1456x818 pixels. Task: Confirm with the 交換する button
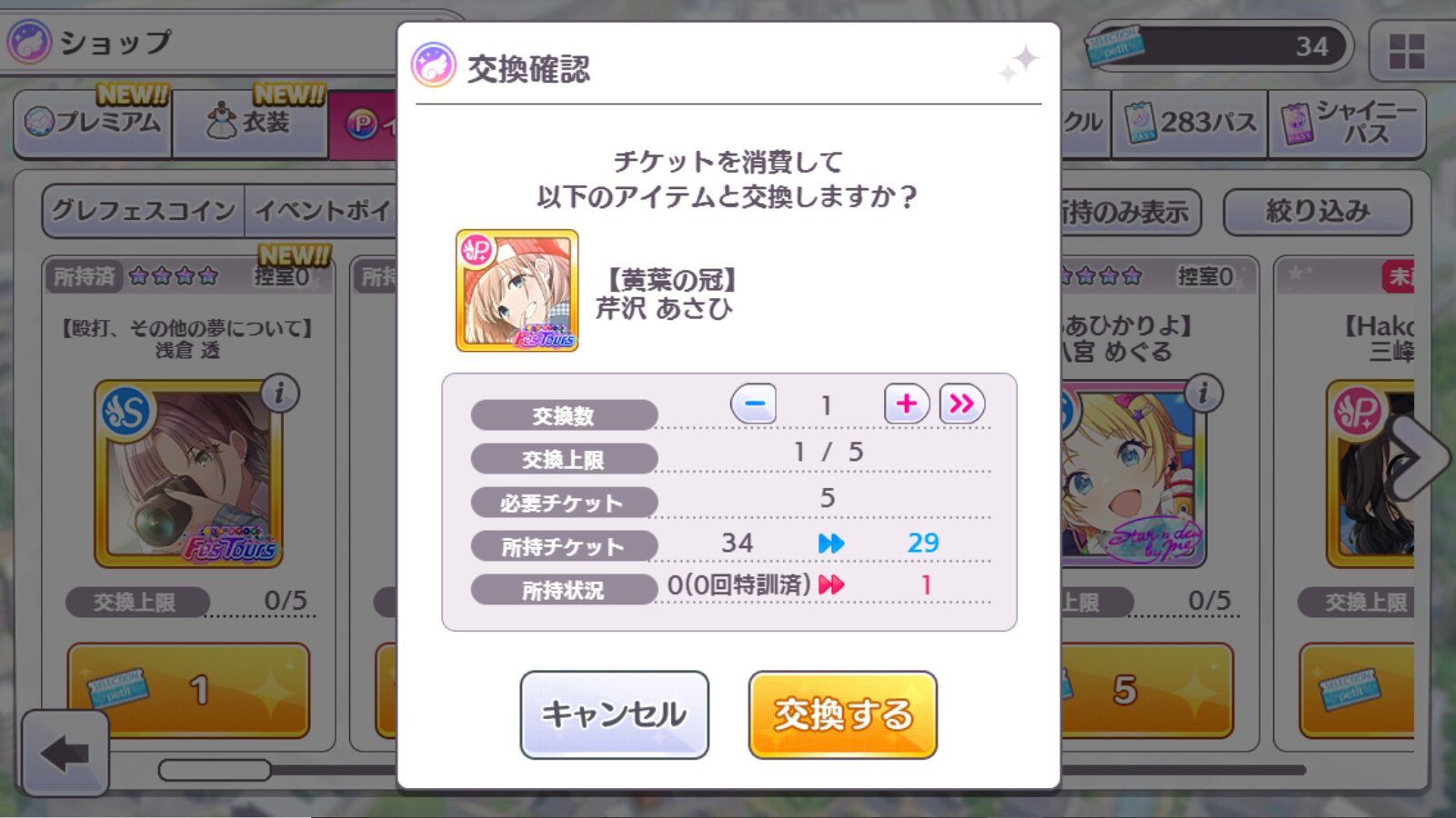(x=842, y=714)
